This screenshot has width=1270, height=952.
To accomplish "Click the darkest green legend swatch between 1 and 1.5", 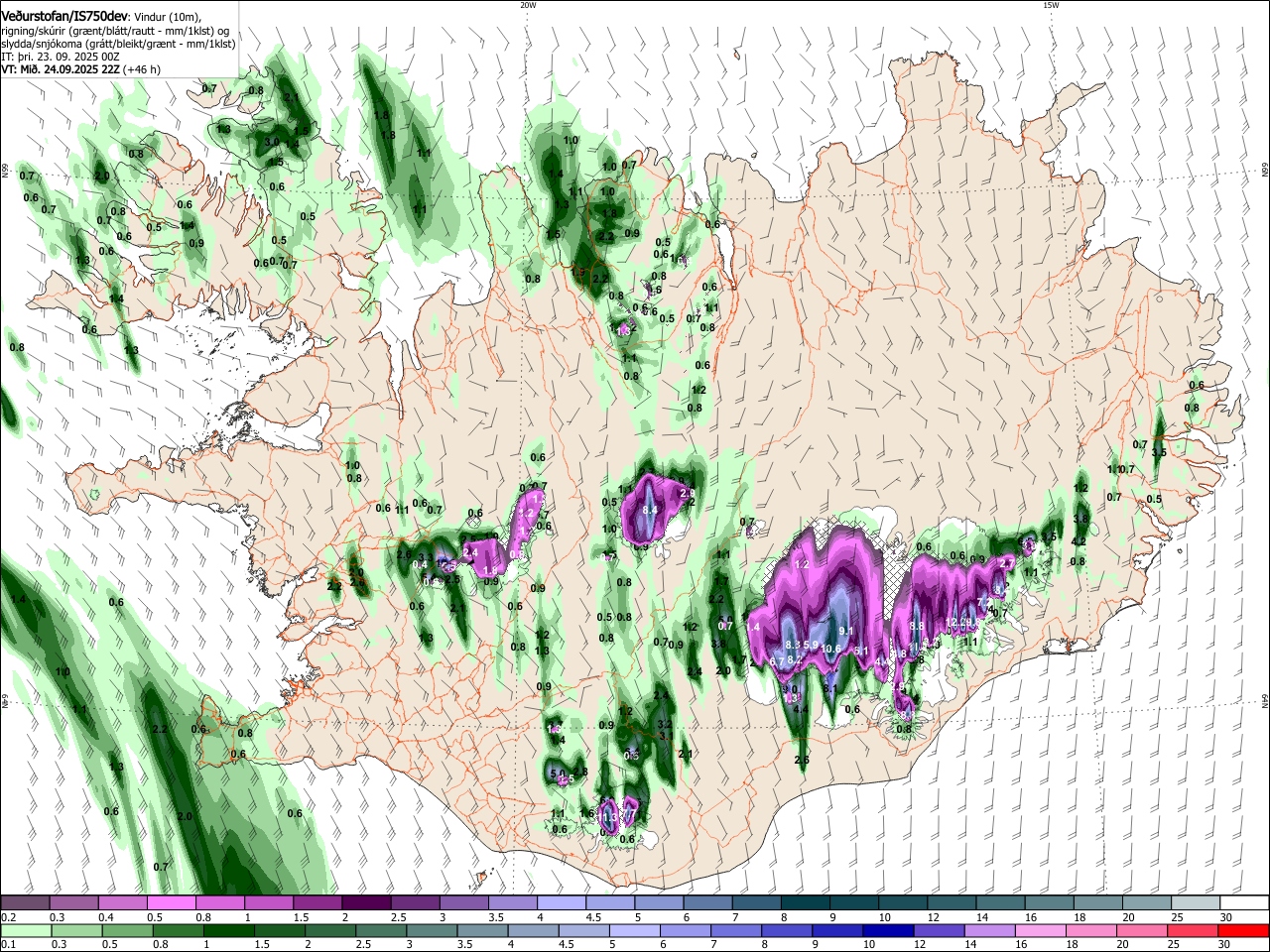I will click(x=229, y=931).
